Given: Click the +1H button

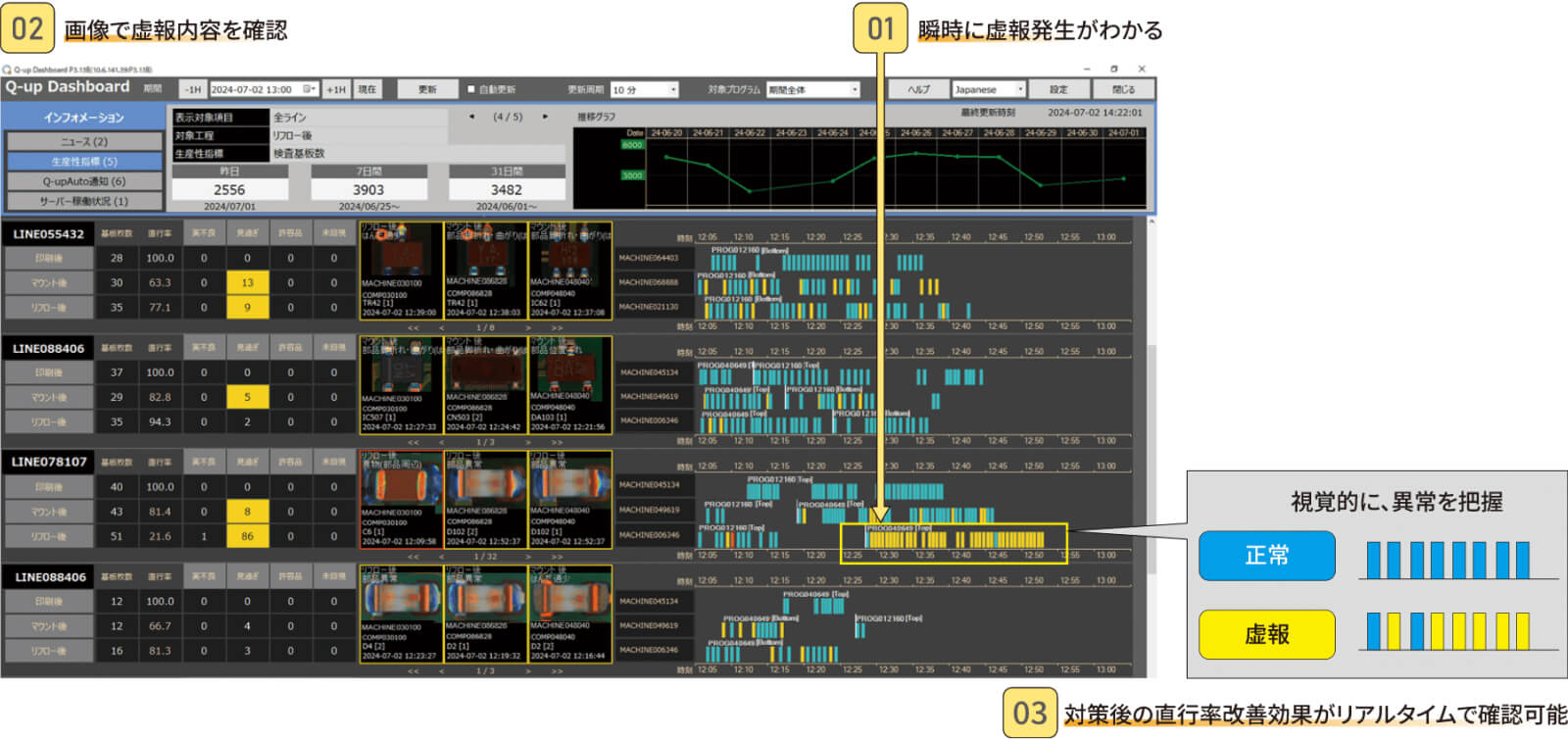Looking at the screenshot, I should [336, 89].
